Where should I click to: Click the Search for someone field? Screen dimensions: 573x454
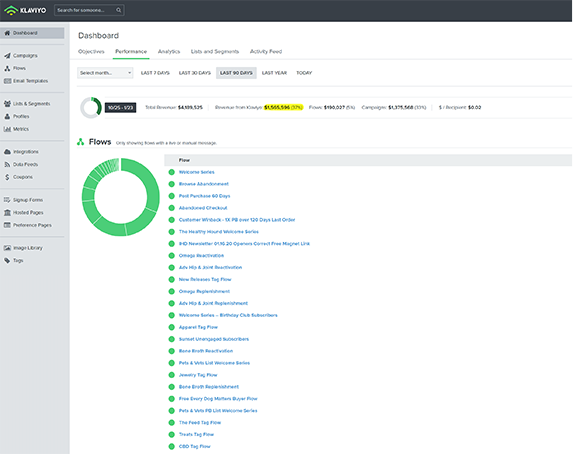click(89, 10)
